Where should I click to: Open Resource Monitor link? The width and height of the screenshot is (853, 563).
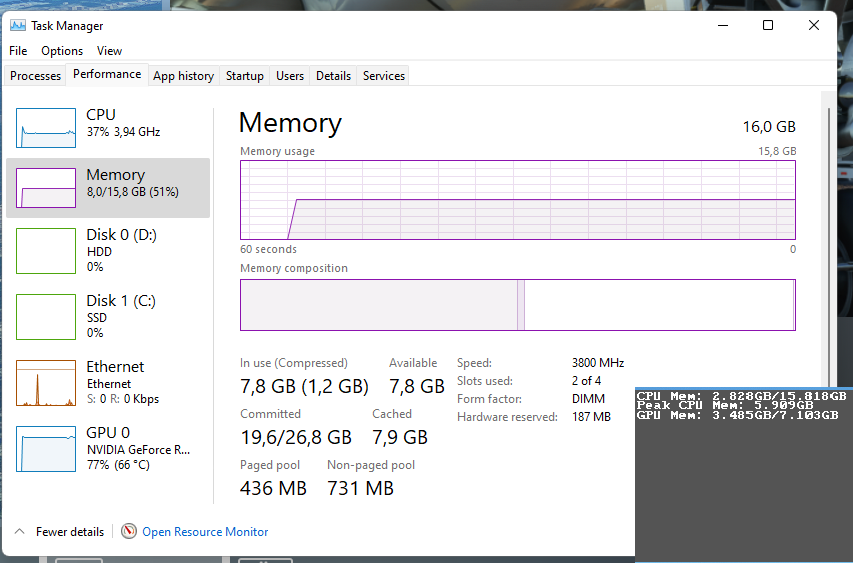coord(205,532)
